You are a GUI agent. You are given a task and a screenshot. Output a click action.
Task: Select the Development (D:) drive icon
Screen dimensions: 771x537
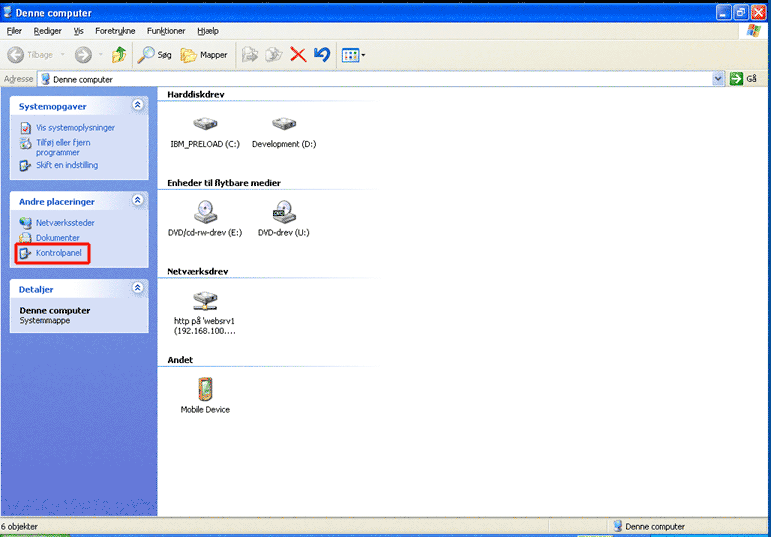[284, 123]
